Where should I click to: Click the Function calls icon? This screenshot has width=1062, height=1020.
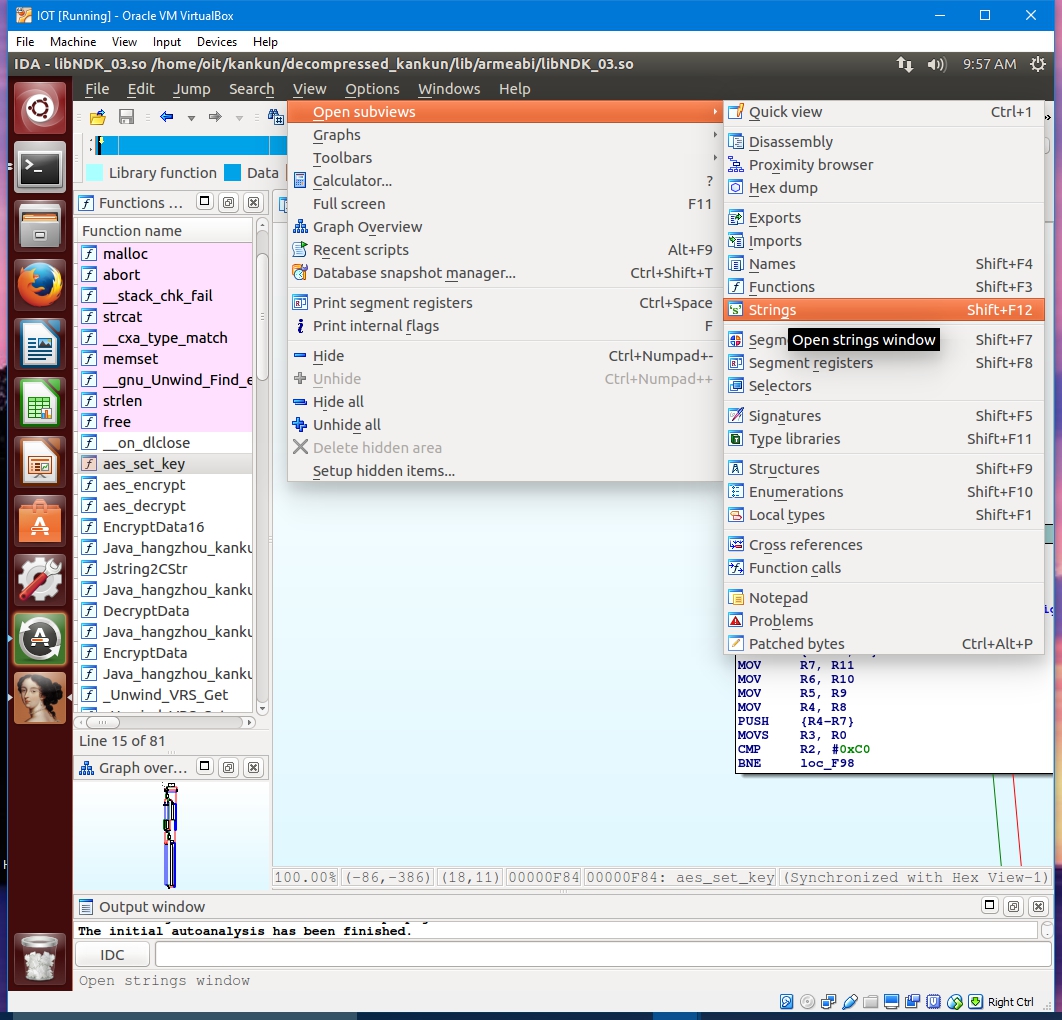pyautogui.click(x=736, y=567)
